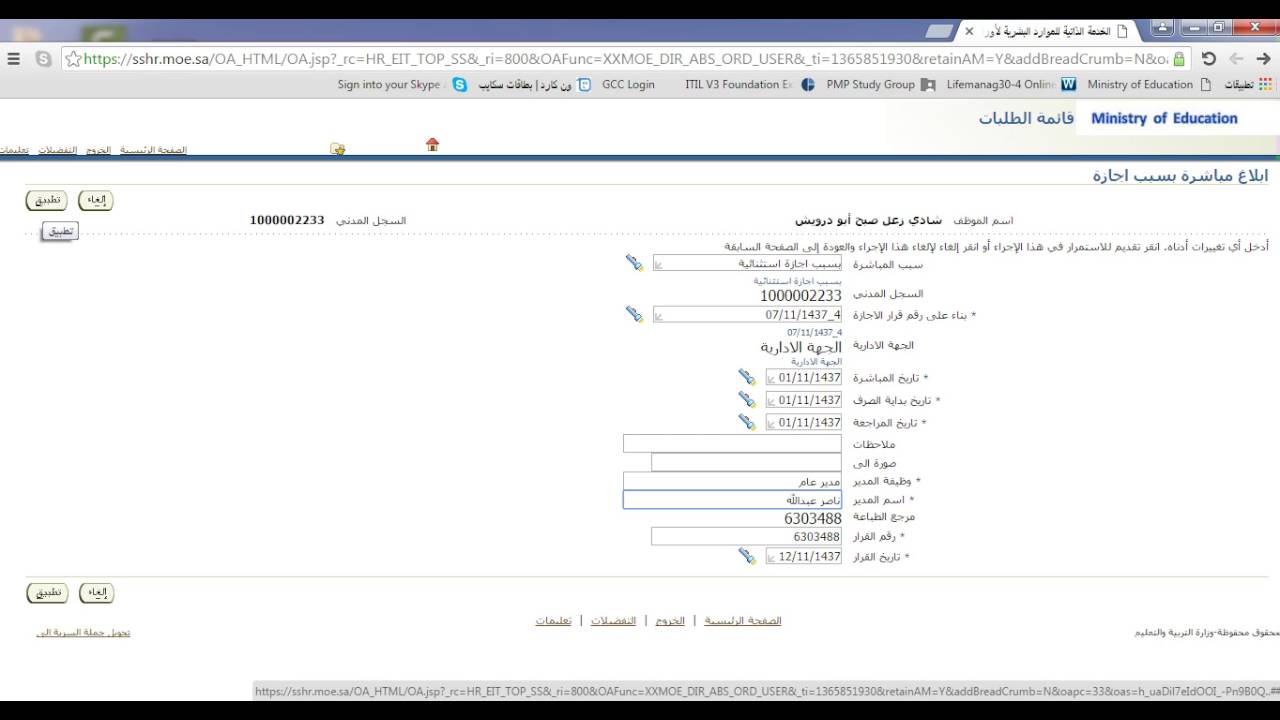Viewport: 1280px width, 720px height.
Task: Click the قائمة الطلبات heading text
Action: coord(1026,118)
